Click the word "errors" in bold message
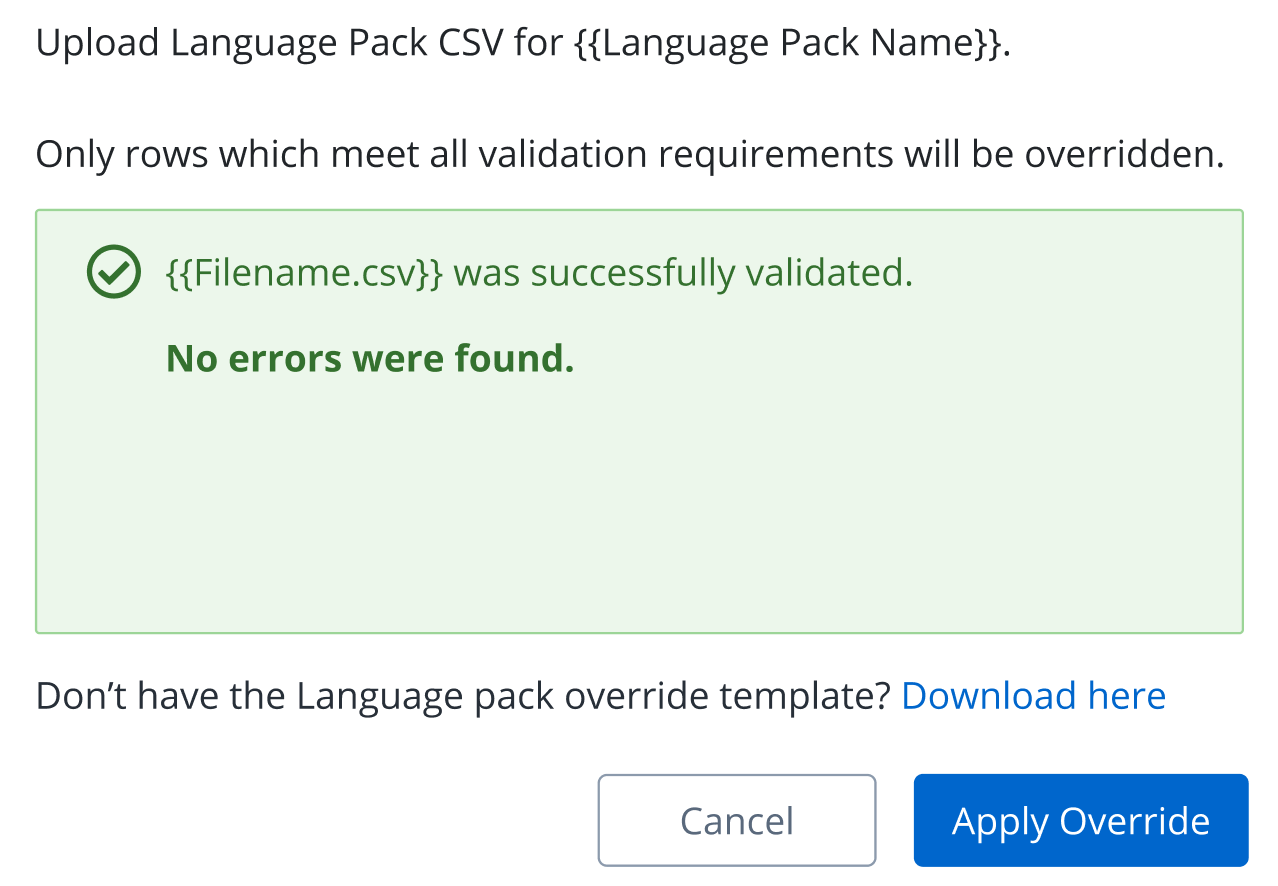 285,358
